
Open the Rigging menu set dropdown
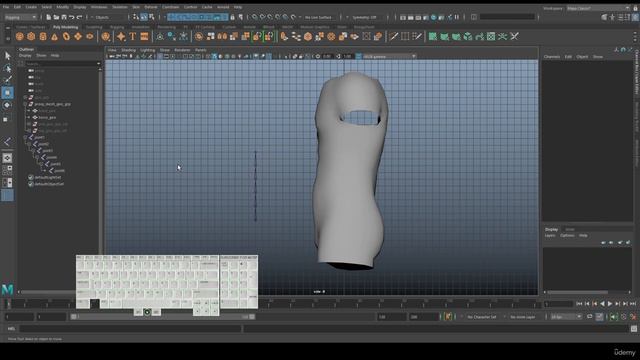(x=20, y=18)
